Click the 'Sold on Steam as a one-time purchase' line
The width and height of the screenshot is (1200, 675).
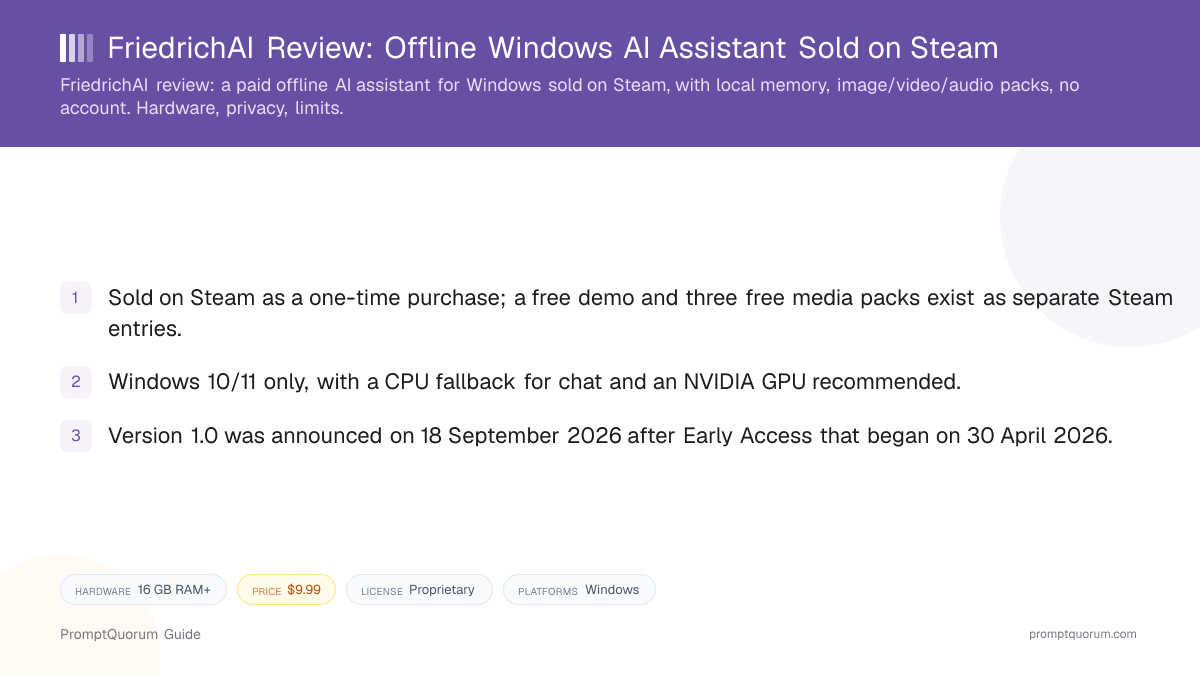pos(640,312)
